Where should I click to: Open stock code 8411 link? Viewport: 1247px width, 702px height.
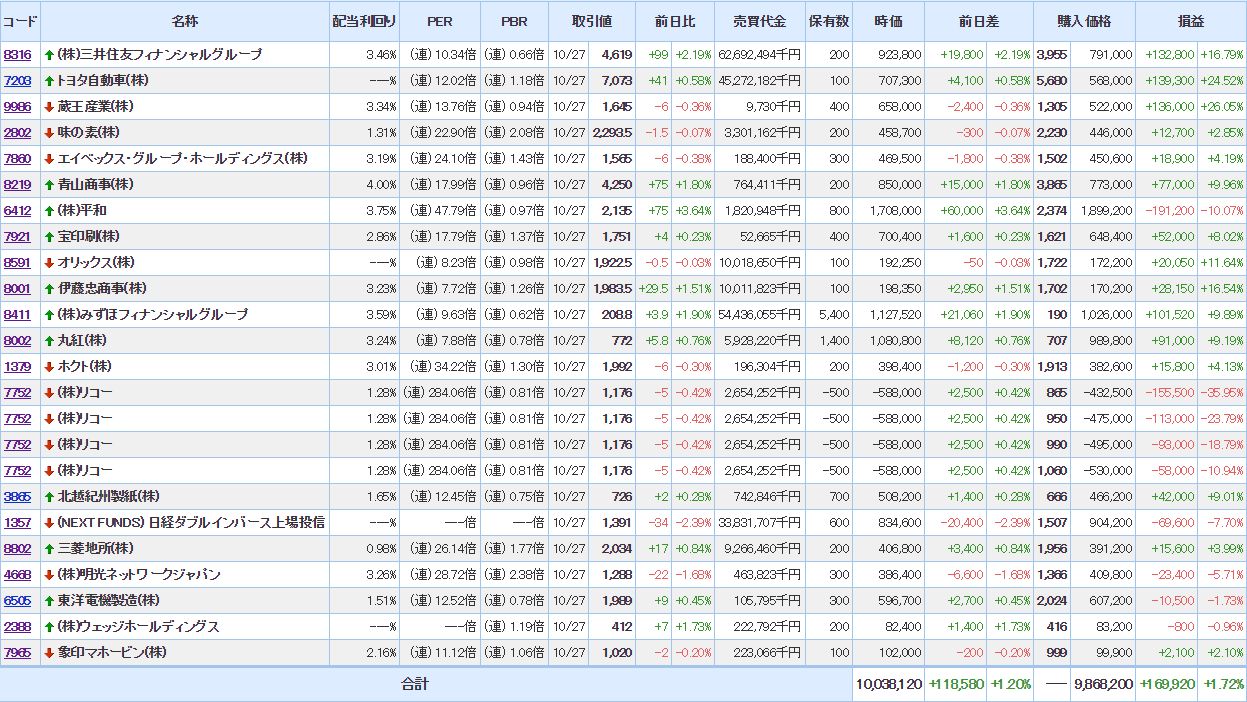(x=17, y=314)
